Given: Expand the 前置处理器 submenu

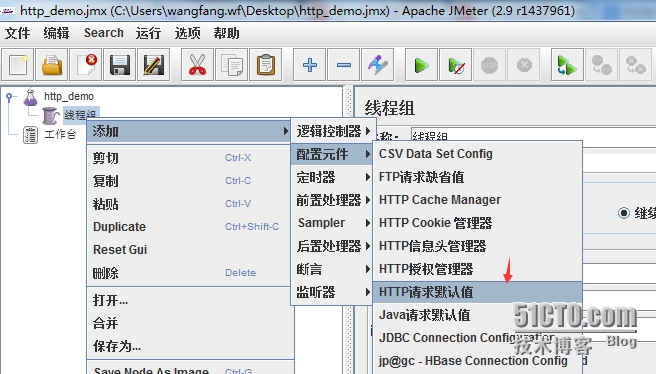Looking at the screenshot, I should pyautogui.click(x=331, y=200).
